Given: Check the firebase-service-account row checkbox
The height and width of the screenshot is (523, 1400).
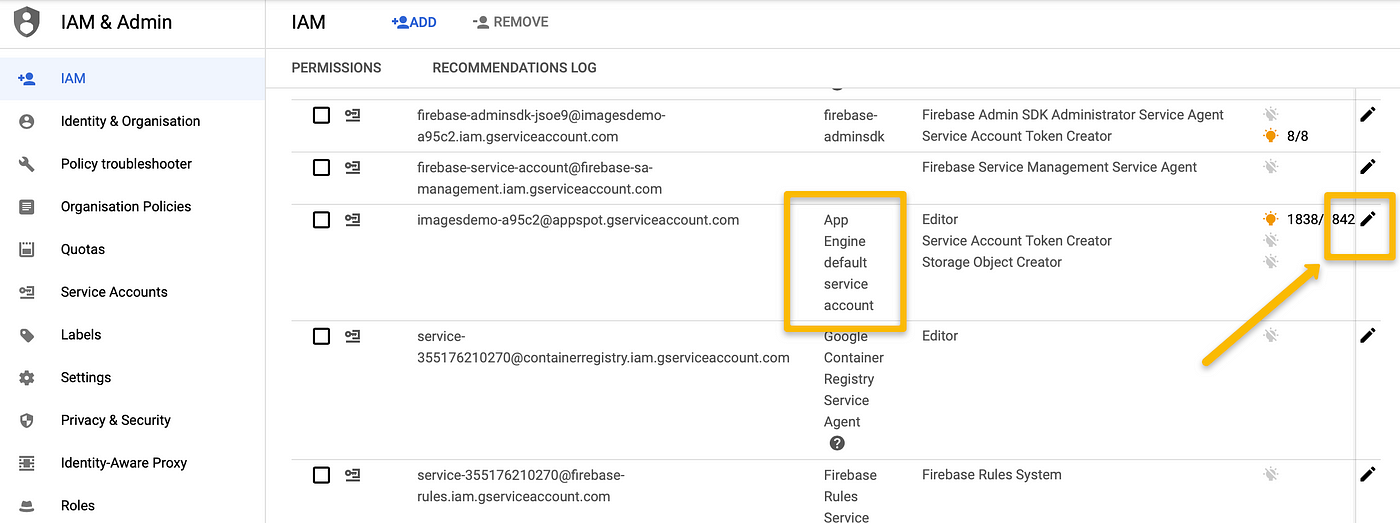Looking at the screenshot, I should (321, 168).
